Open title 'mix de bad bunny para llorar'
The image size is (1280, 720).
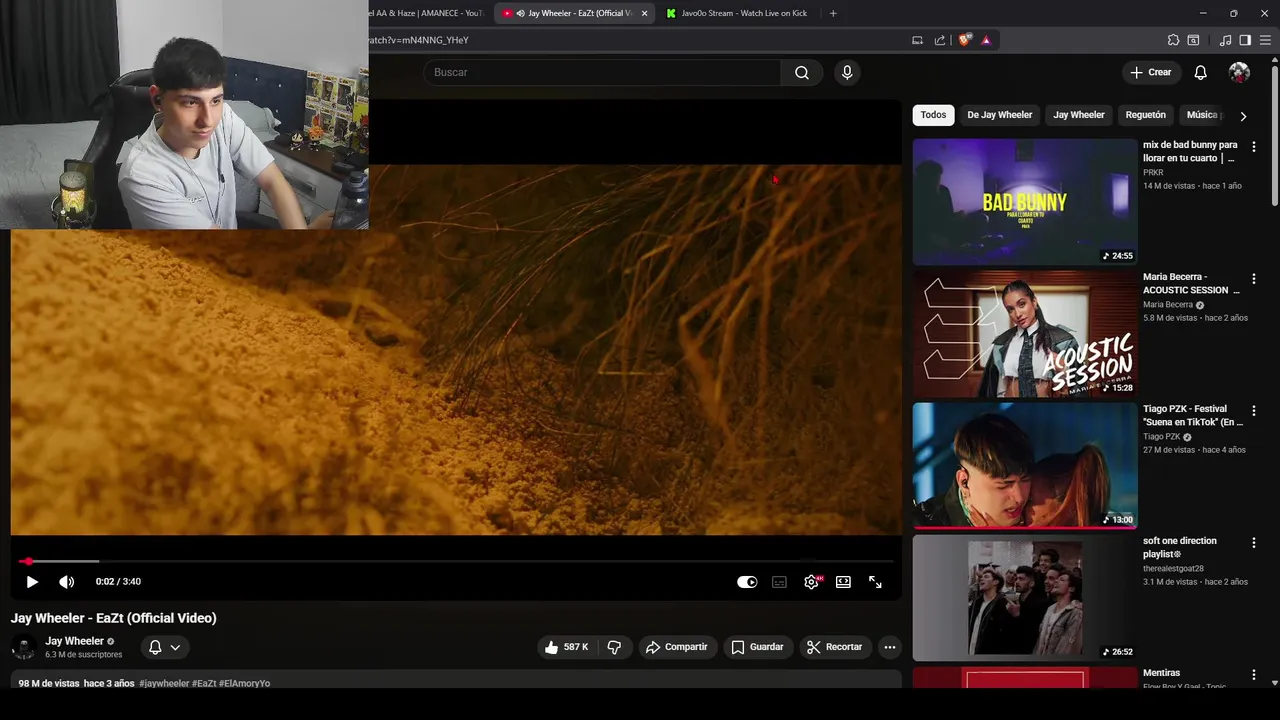tap(1190, 152)
